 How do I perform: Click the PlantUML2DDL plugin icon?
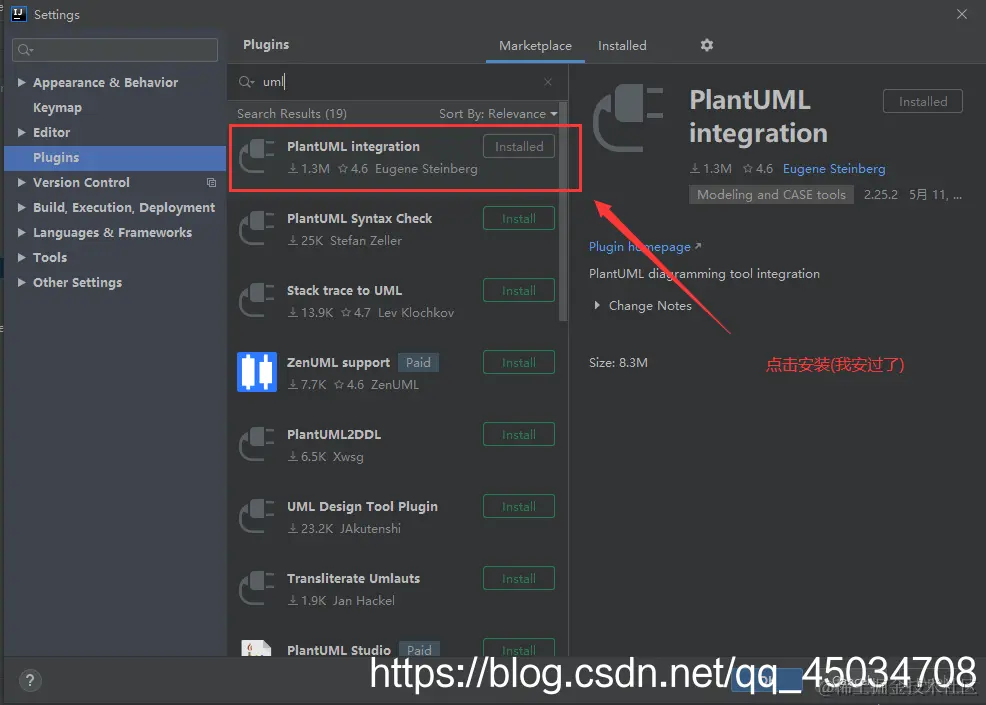pyautogui.click(x=257, y=445)
